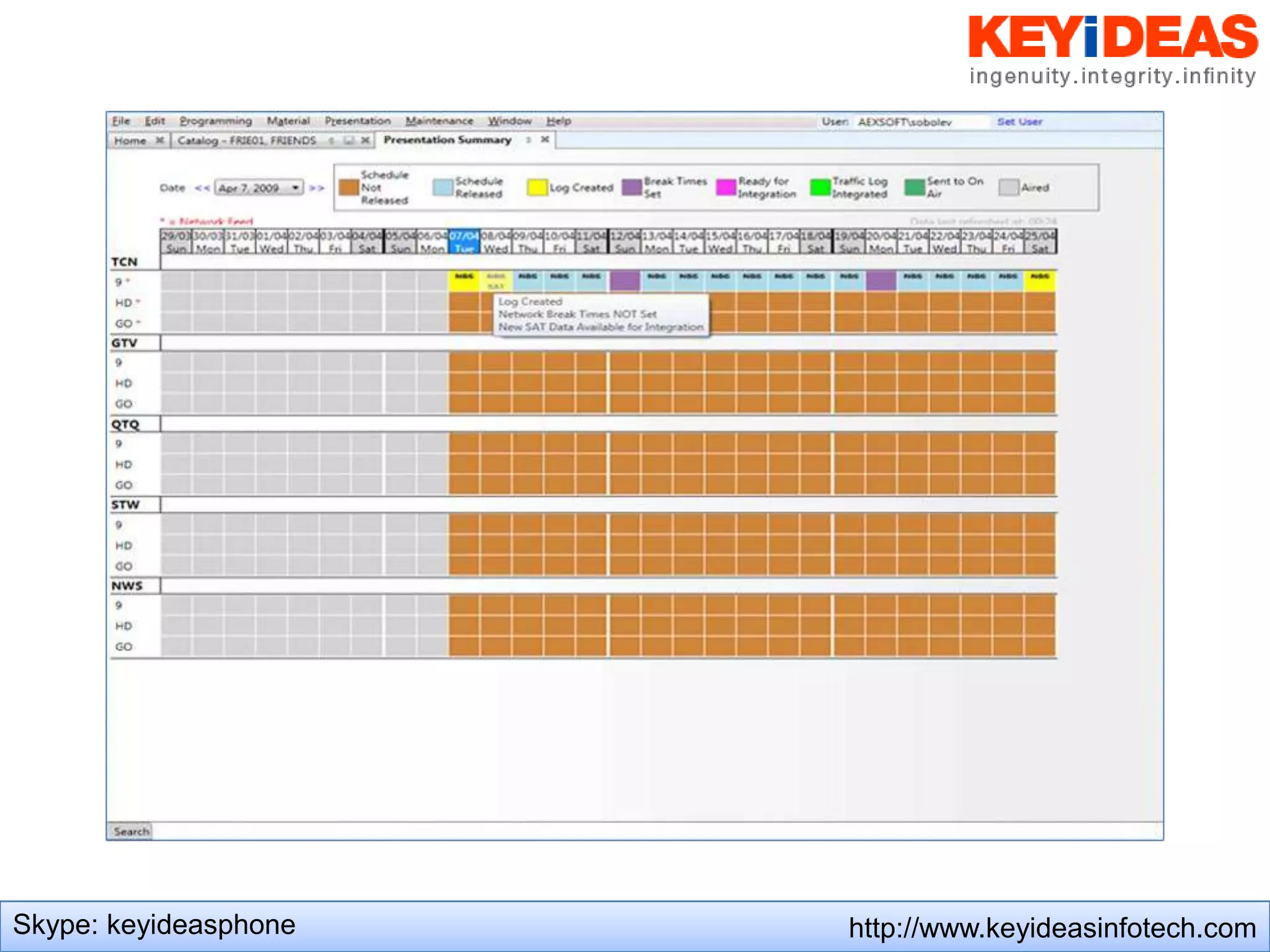Open the Presentation menu
1270x952 pixels.
(358, 121)
